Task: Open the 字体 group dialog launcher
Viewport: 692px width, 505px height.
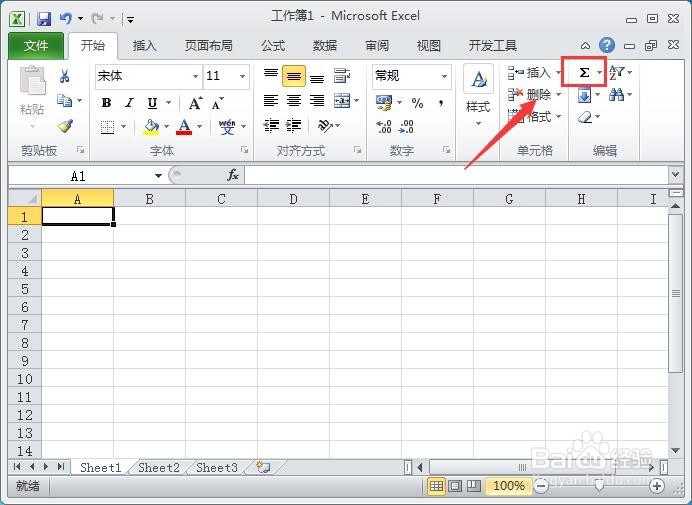Action: pos(244,150)
